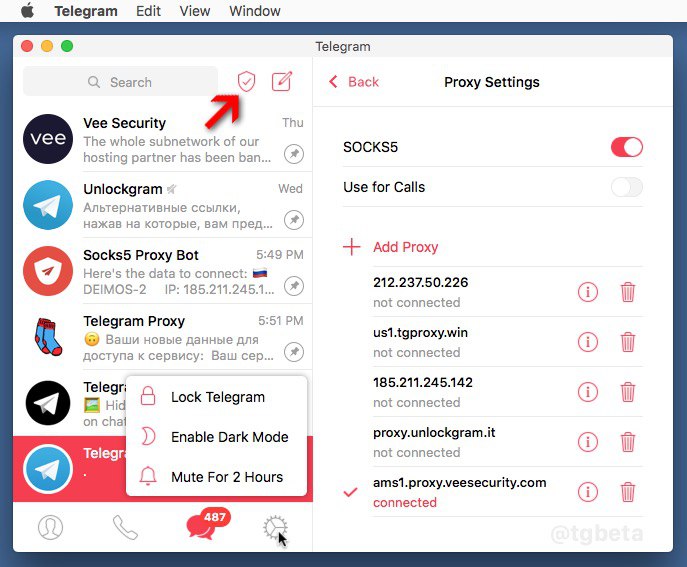Choose Enable Dark Mode
Viewport: 687px width, 567px height.
pyautogui.click(x=216, y=437)
